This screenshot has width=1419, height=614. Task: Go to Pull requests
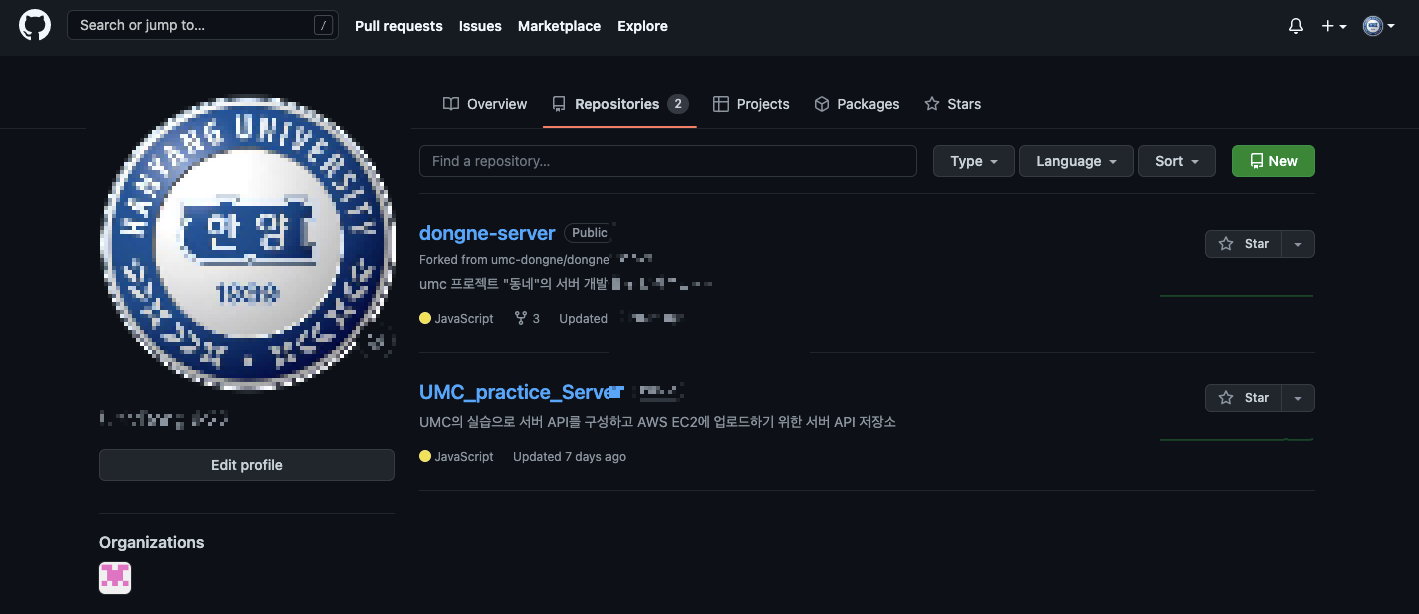(x=398, y=26)
